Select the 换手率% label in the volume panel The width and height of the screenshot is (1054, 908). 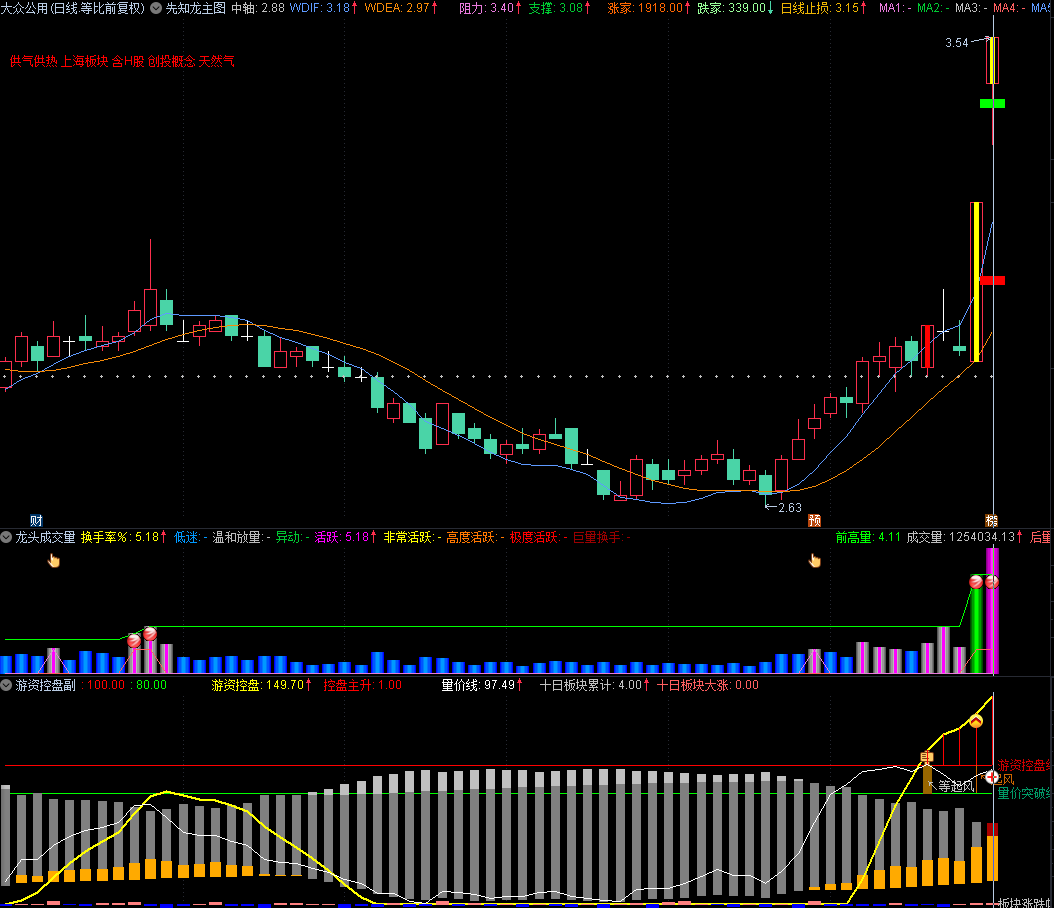pos(106,537)
